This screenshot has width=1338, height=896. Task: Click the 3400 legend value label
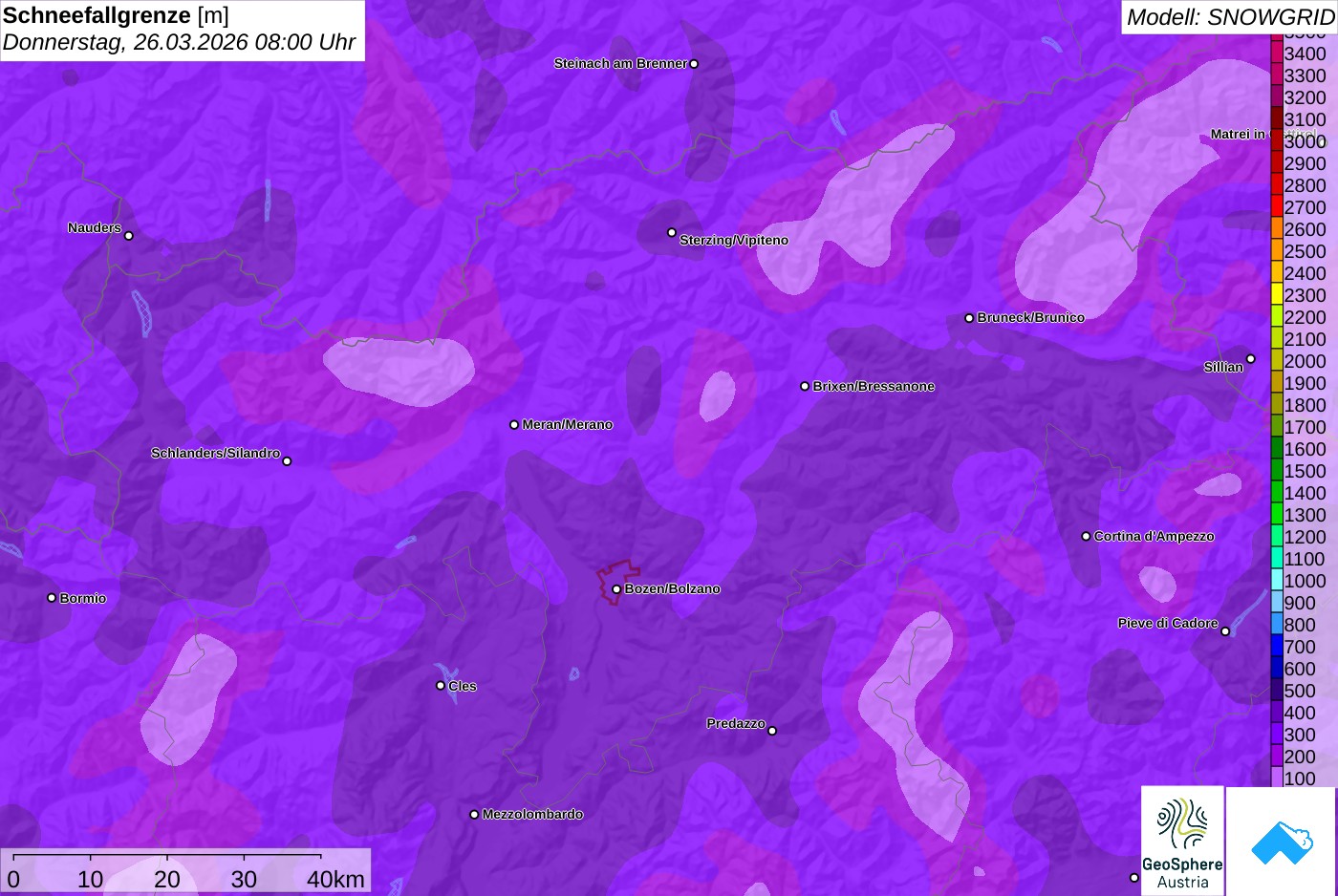[1305, 53]
